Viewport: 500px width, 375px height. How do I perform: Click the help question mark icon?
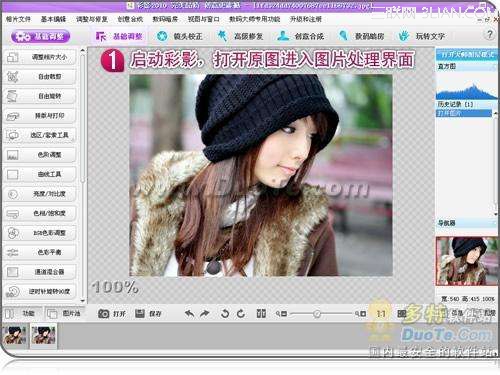tap(490, 35)
